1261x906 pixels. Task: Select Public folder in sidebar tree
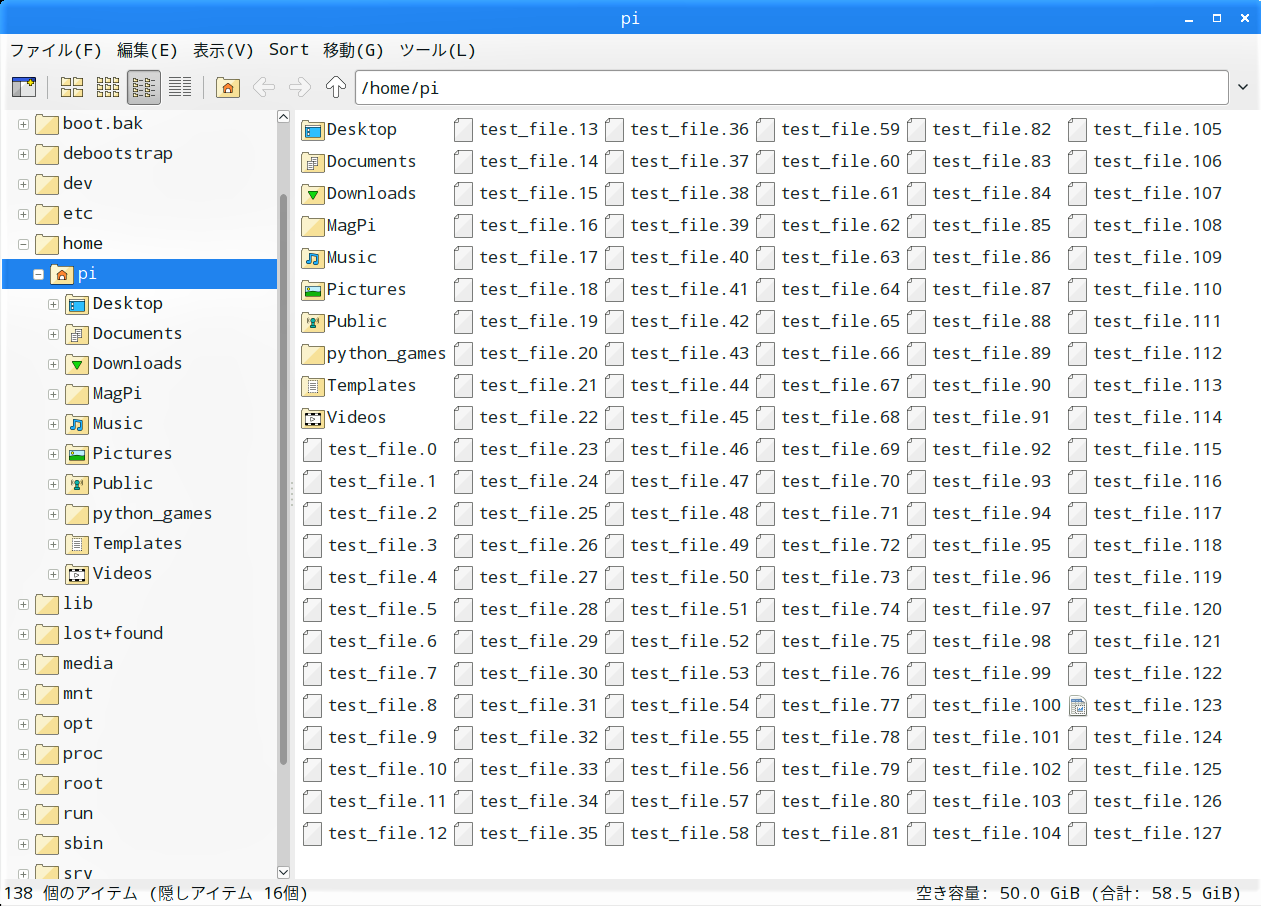coord(123,484)
